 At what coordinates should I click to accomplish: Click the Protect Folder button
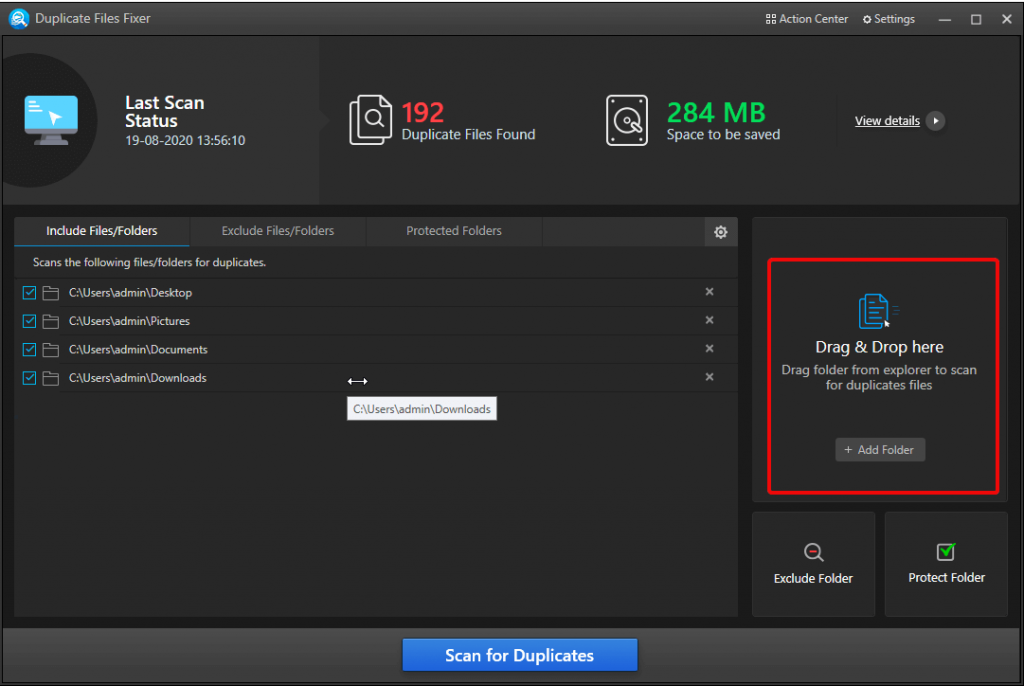tap(946, 564)
